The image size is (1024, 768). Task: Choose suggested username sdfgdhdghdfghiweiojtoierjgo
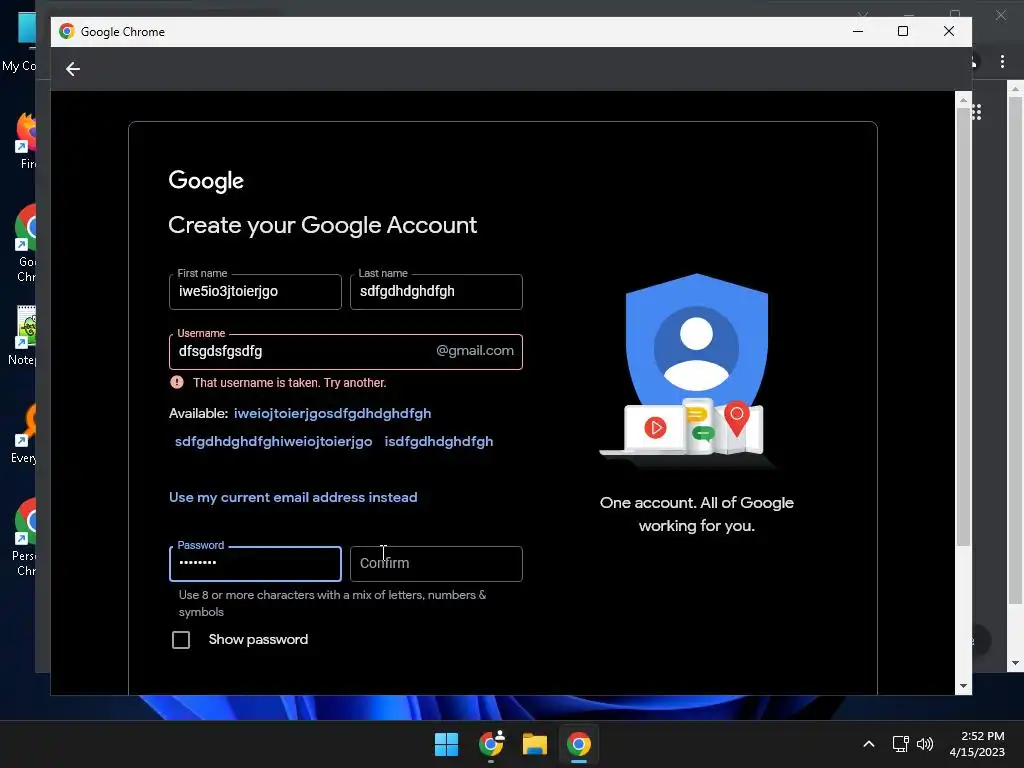pos(274,441)
